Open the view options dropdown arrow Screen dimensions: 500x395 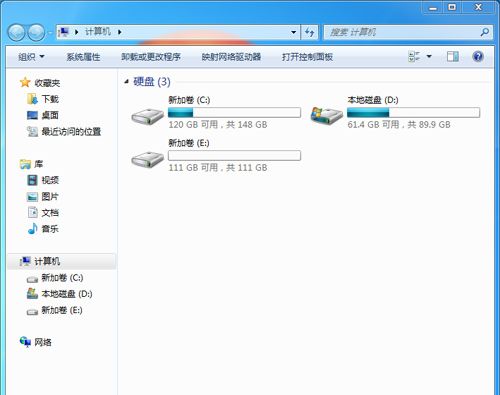click(429, 56)
